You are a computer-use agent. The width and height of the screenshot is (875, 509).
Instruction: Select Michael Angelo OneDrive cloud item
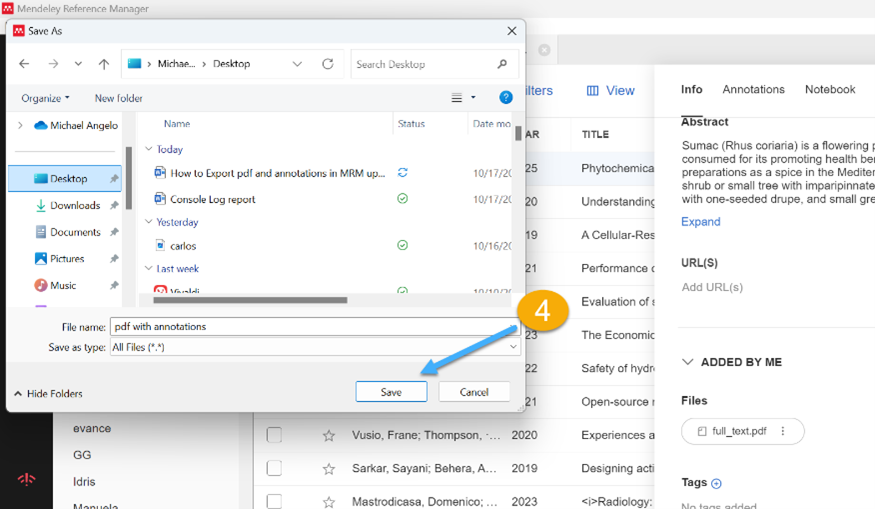tap(76, 126)
